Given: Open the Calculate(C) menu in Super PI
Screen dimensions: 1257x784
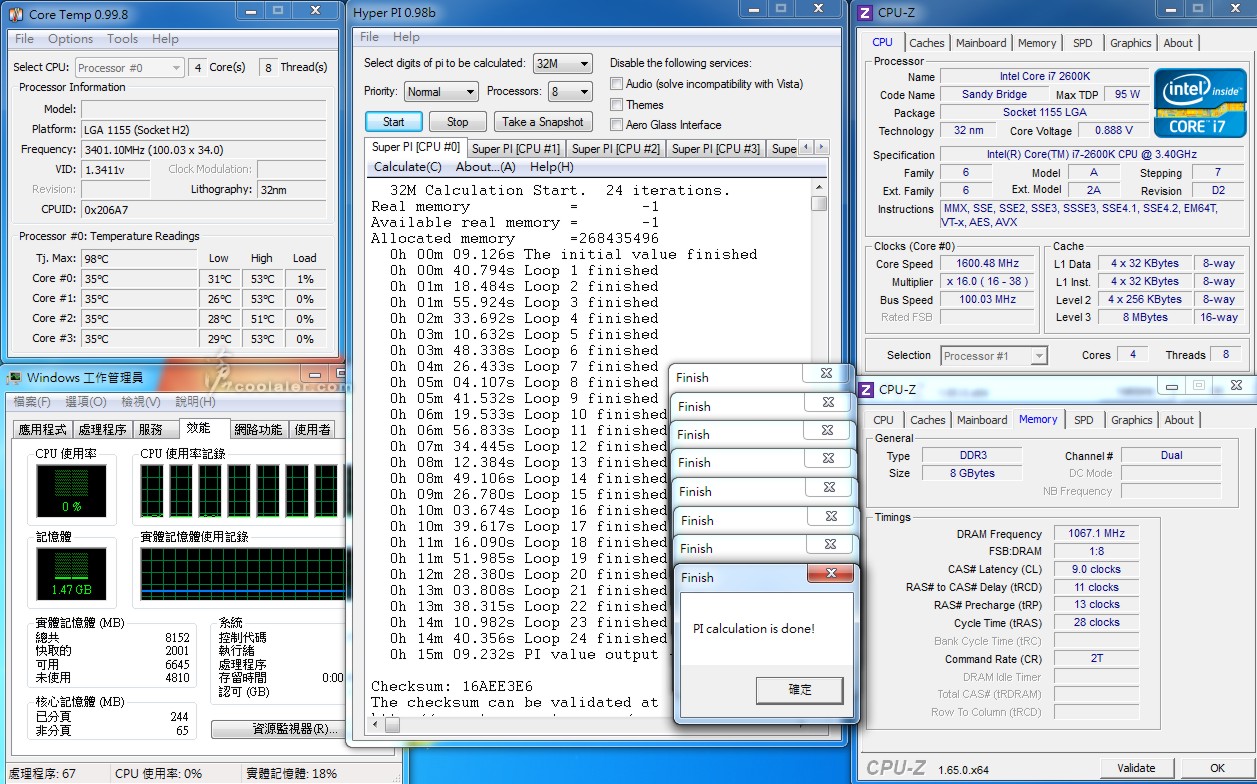Looking at the screenshot, I should click(408, 167).
